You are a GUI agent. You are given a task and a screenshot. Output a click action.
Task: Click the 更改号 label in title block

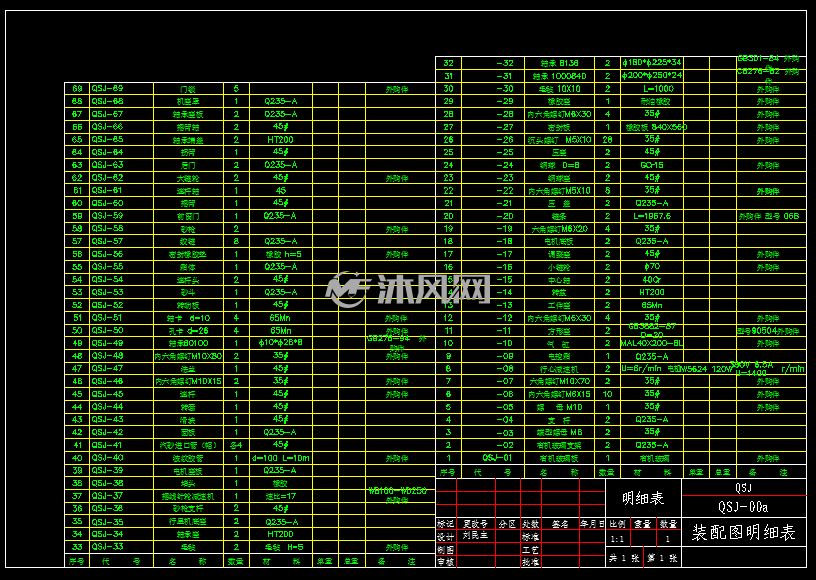(x=475, y=524)
